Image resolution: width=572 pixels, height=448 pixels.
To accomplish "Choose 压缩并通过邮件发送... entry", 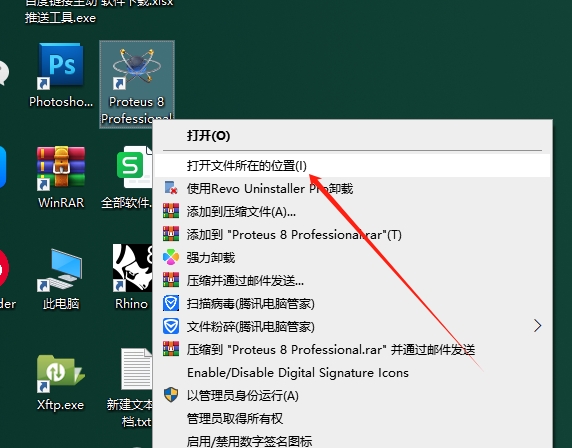I will [352, 281].
